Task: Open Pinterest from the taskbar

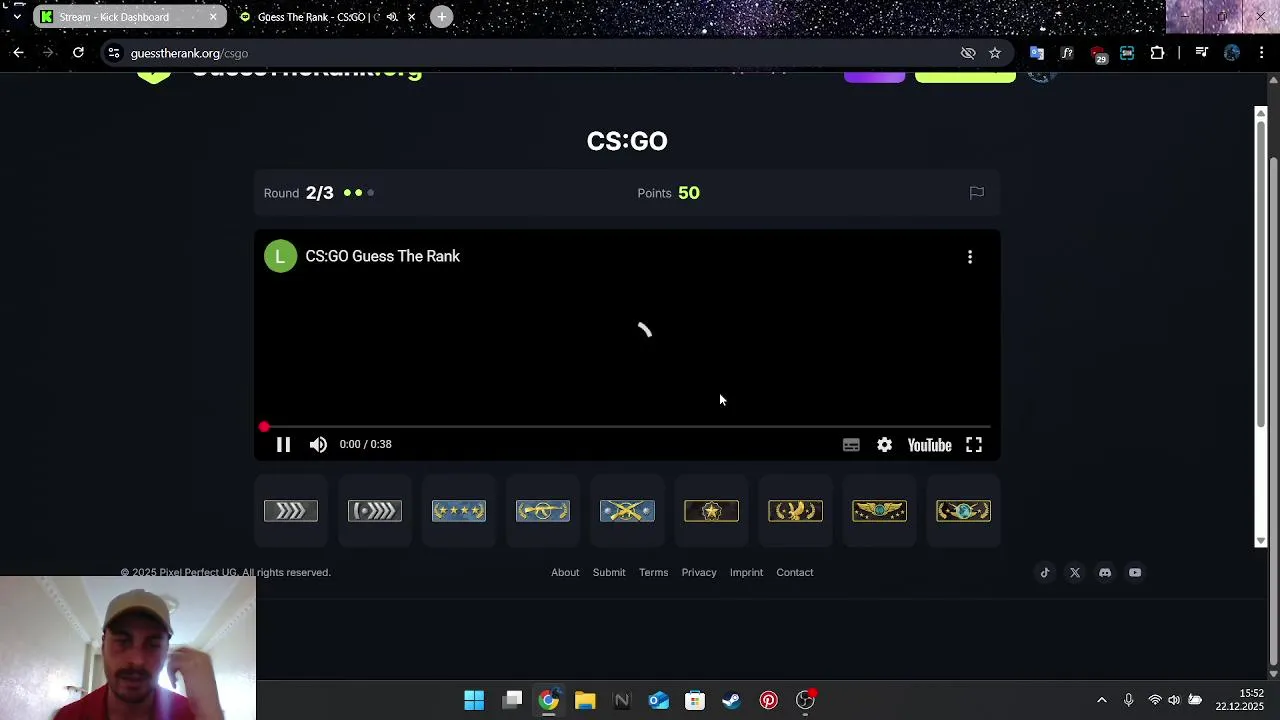Action: point(768,700)
